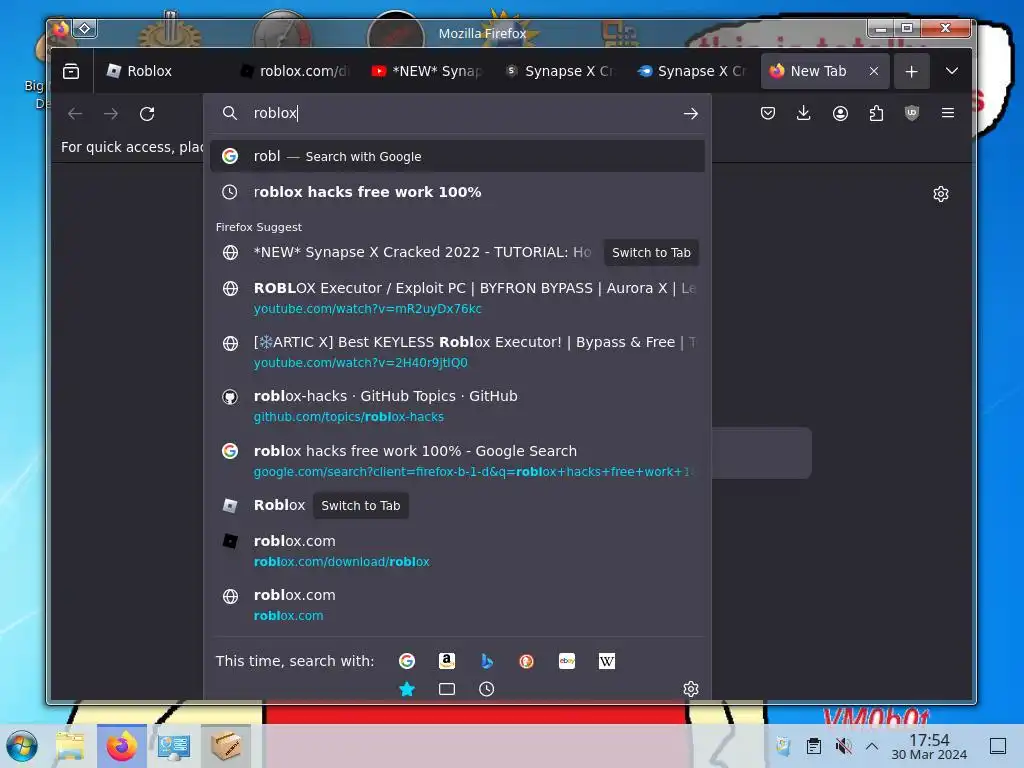The height and width of the screenshot is (768, 1024).
Task: Open Firefox View from tab bar
Action: [x=71, y=71]
